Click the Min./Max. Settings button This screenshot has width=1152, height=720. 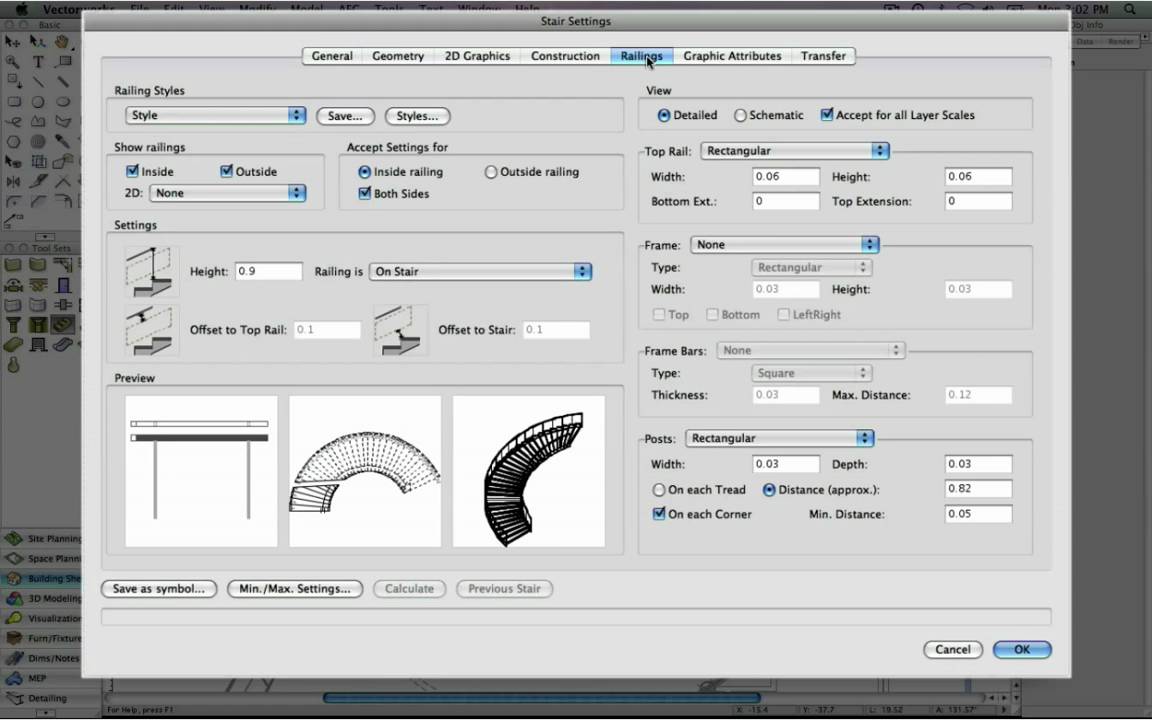click(x=295, y=588)
